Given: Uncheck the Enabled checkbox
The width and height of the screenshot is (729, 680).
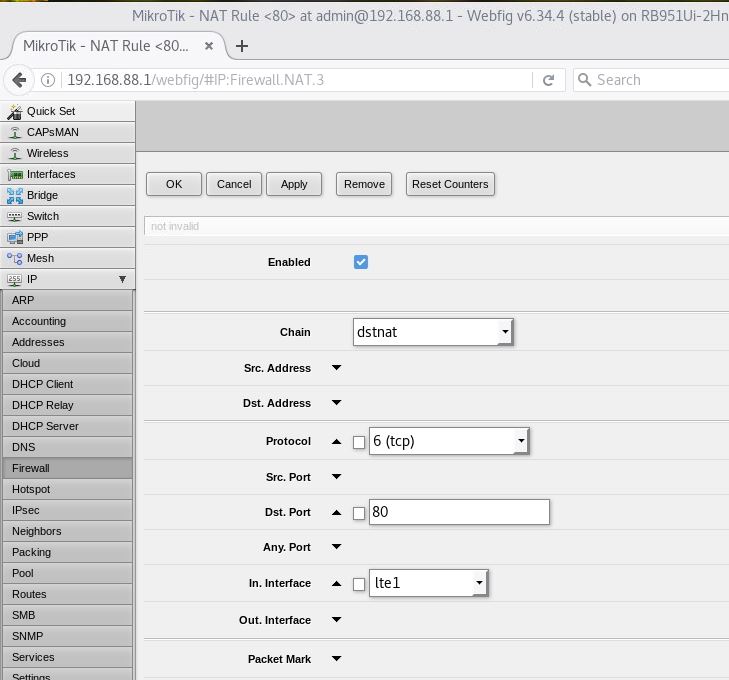Looking at the screenshot, I should [x=361, y=262].
